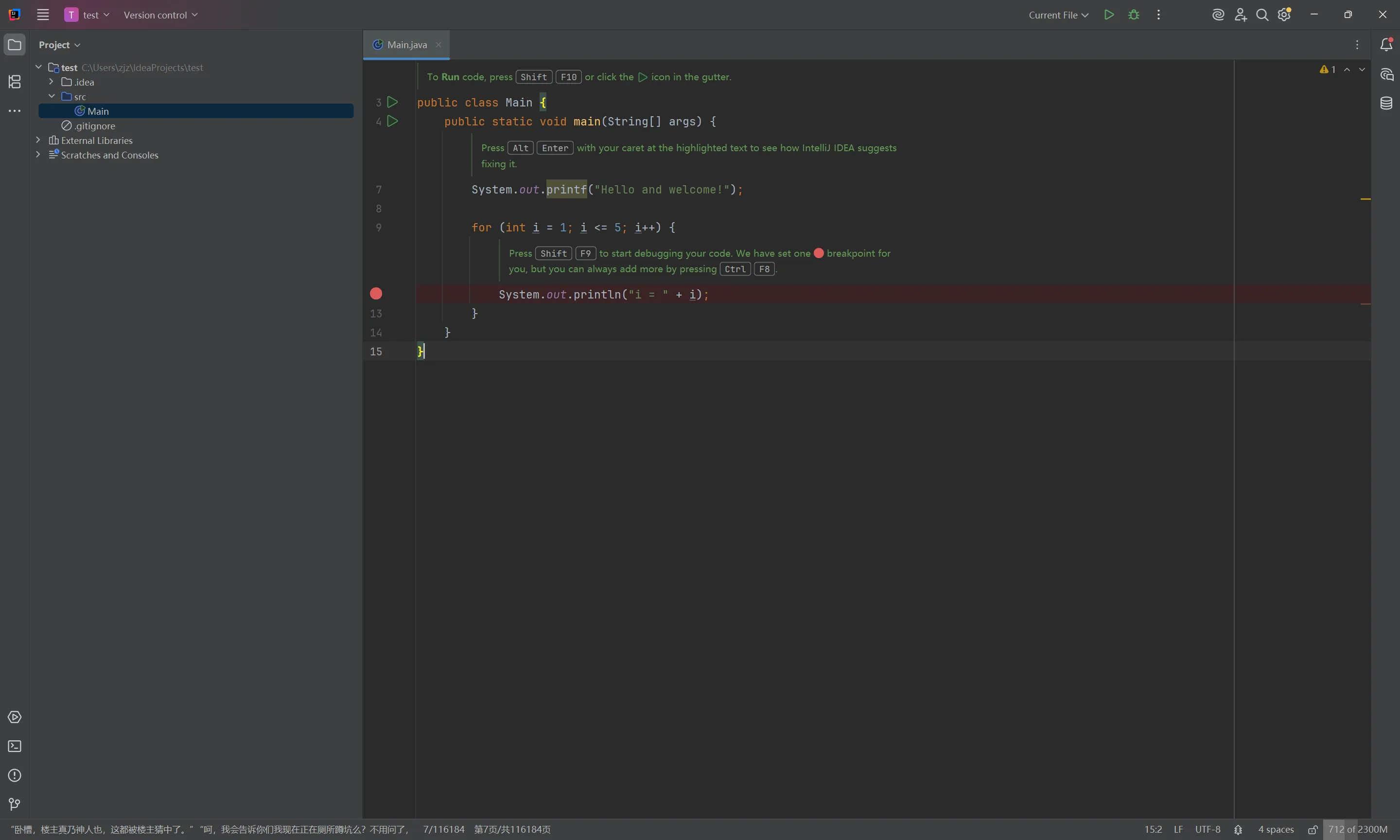Open IDE settings gear
This screenshot has width=1400, height=840.
click(1285, 15)
